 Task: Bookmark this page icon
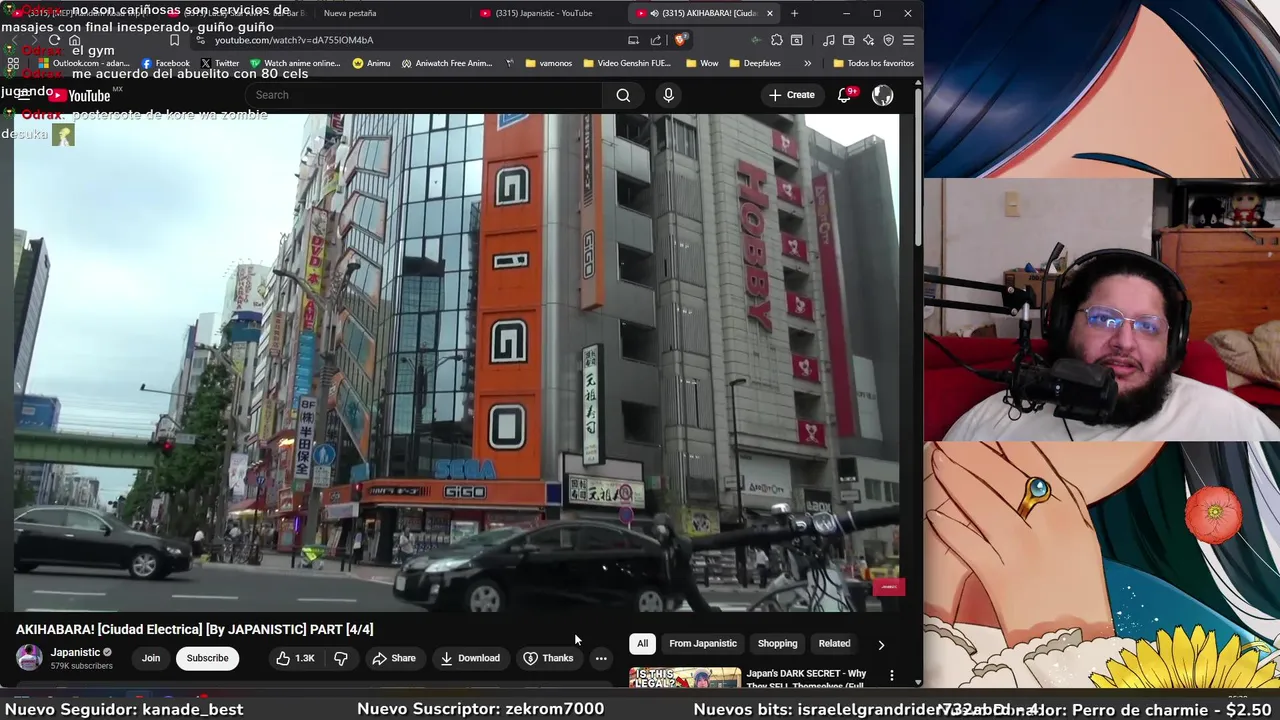click(x=174, y=40)
